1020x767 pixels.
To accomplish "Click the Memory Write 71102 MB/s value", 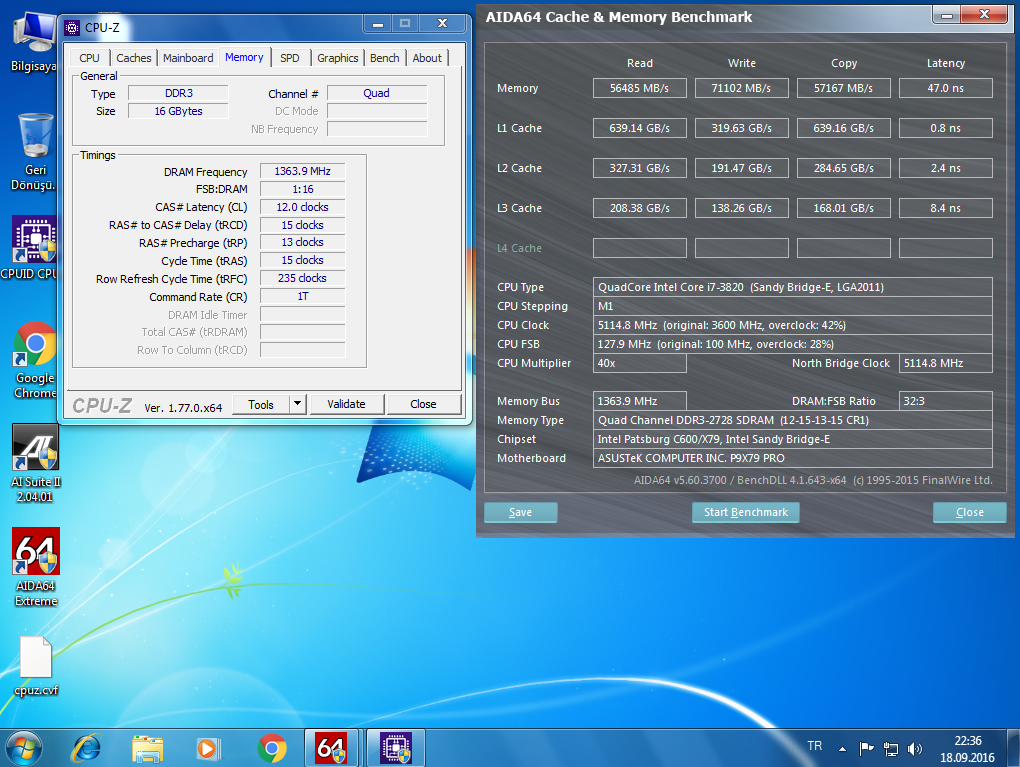I will point(742,88).
